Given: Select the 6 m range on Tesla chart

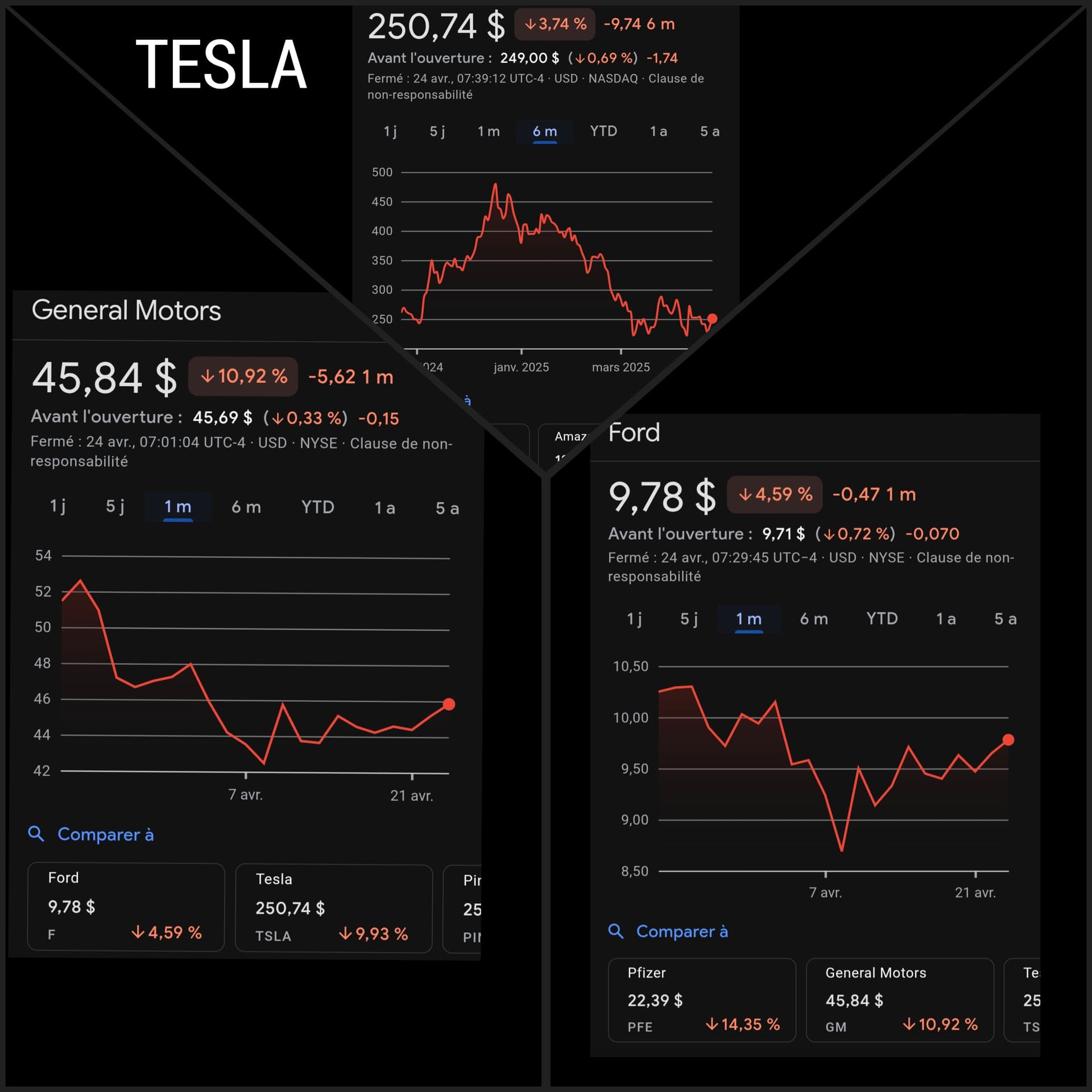Looking at the screenshot, I should point(545,131).
